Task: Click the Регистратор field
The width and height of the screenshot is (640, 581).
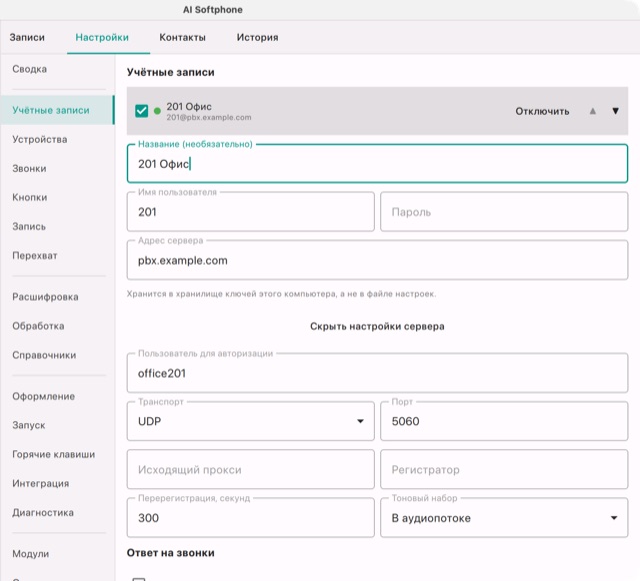Action: click(504, 470)
